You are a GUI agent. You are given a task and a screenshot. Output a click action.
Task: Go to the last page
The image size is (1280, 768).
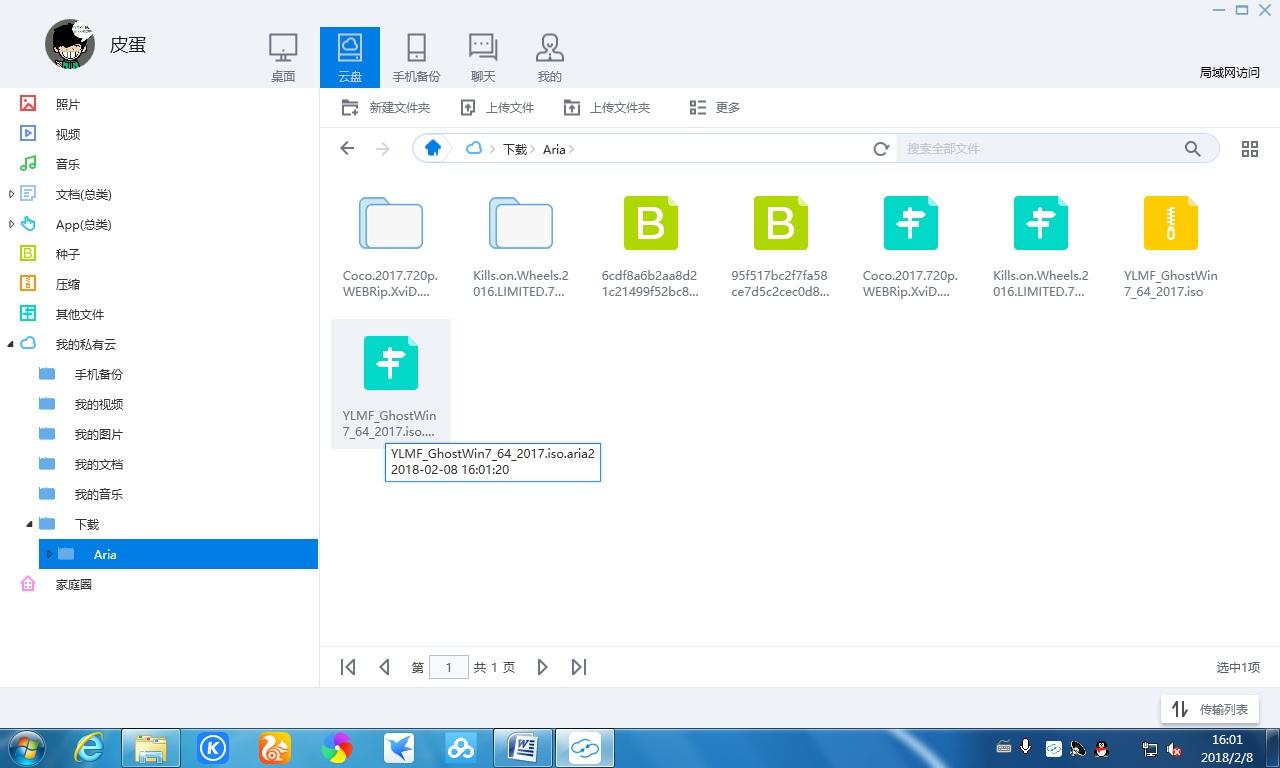[x=579, y=667]
